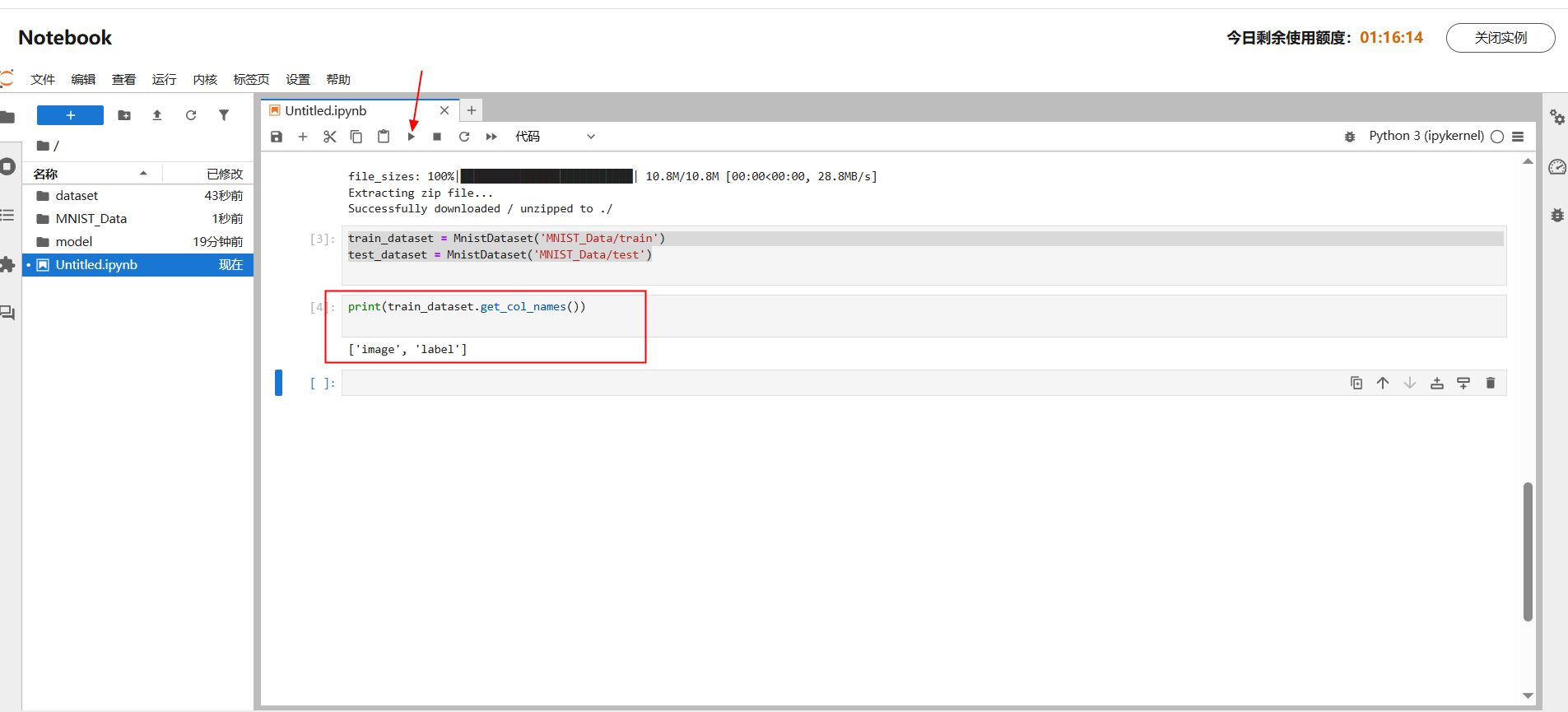Select the MNIST_Data folder
This screenshot has height=712, width=1568.
(x=138, y=219)
